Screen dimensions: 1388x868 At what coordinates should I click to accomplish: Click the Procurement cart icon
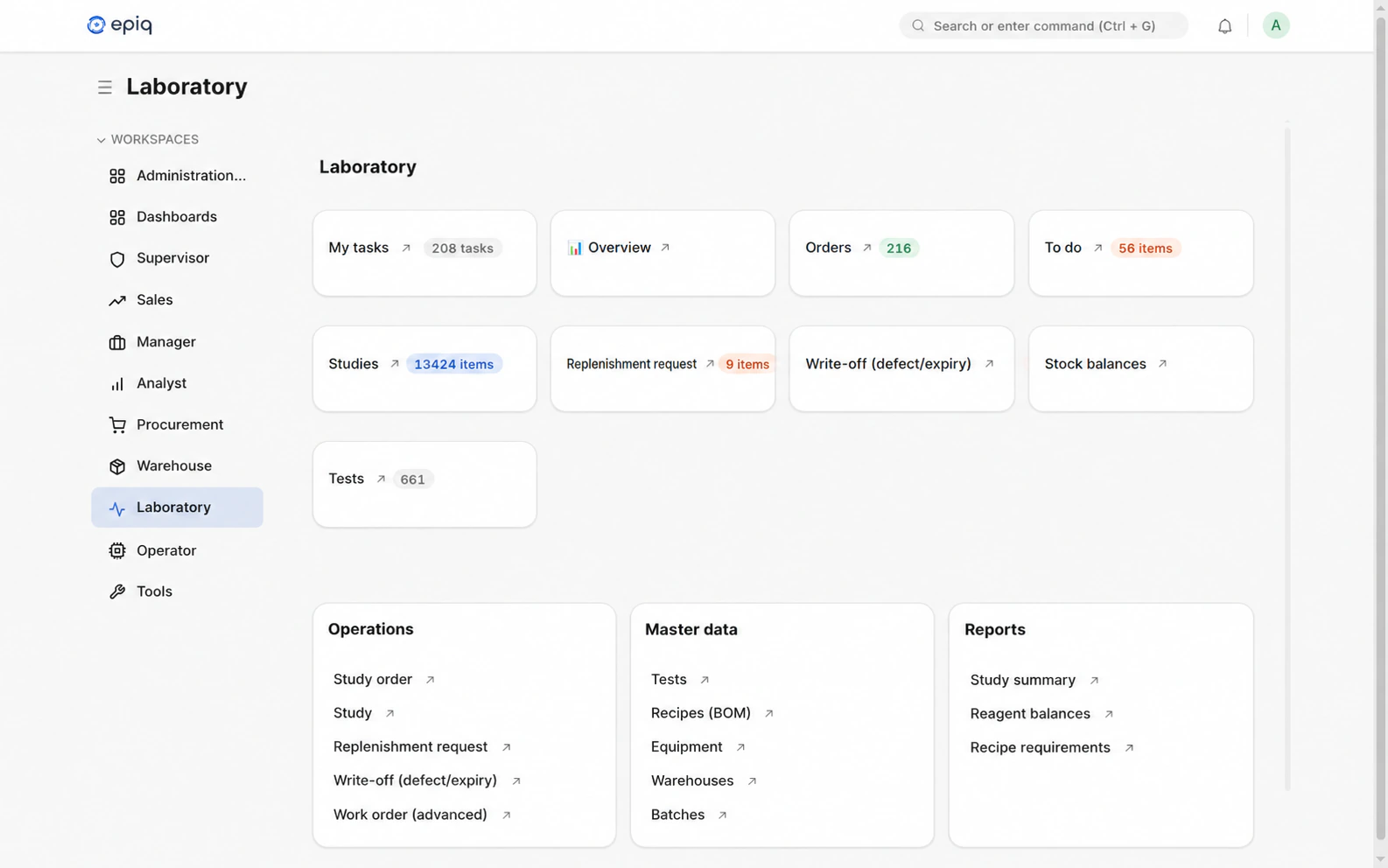tap(117, 425)
